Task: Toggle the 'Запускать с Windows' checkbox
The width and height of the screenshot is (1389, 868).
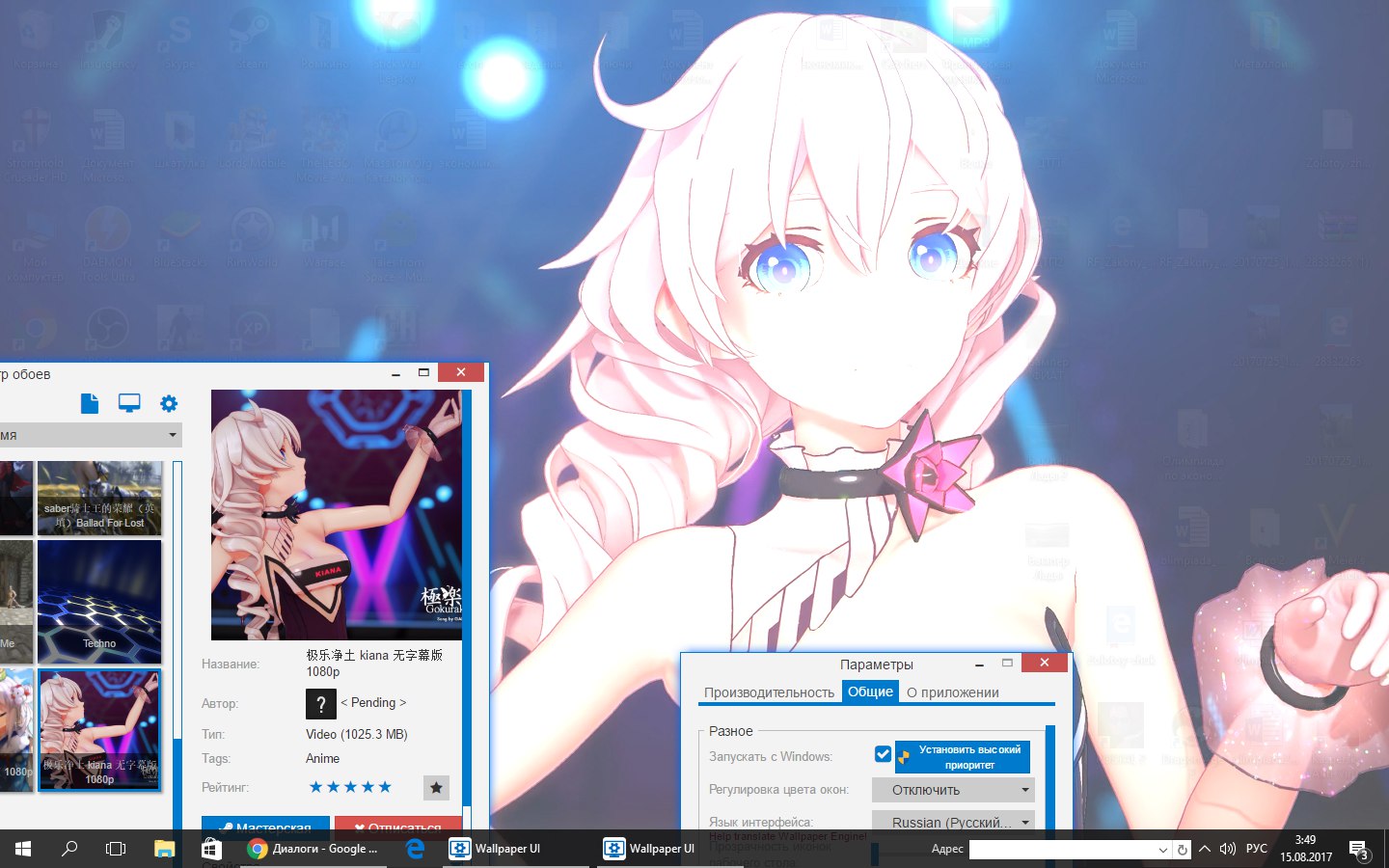Action: pos(883,755)
